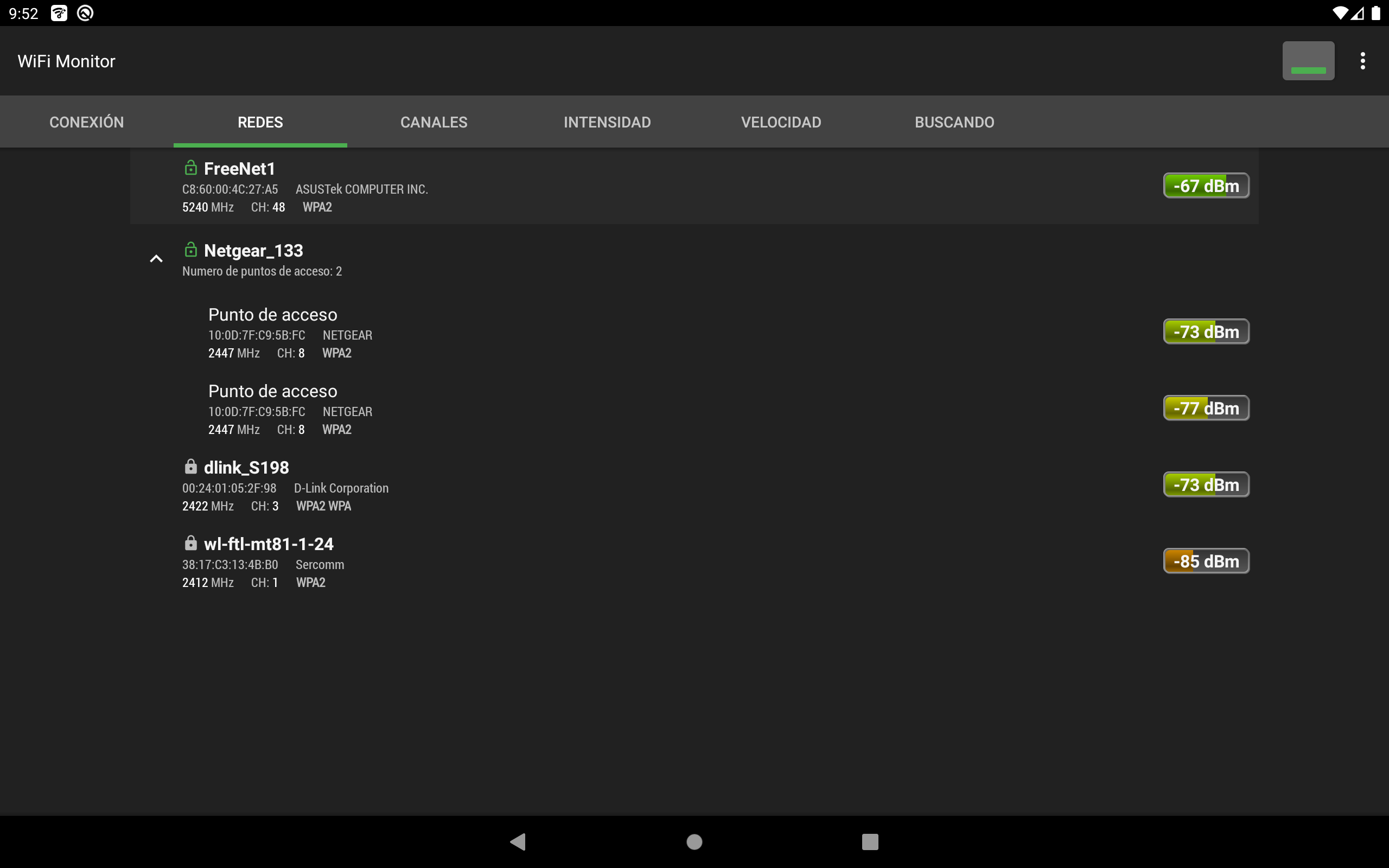Click the D-Link Corporation vendor label

coord(341,488)
